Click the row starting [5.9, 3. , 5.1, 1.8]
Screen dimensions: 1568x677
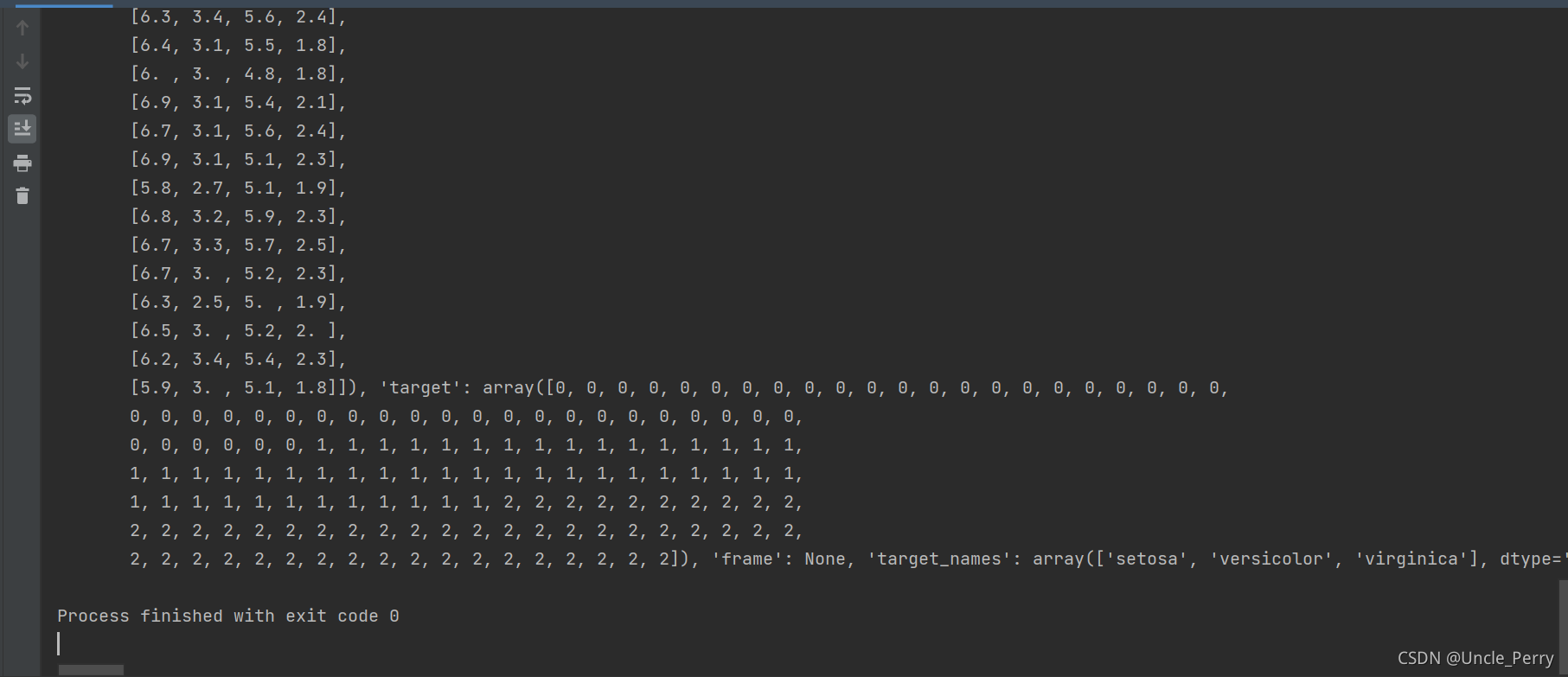point(680,387)
